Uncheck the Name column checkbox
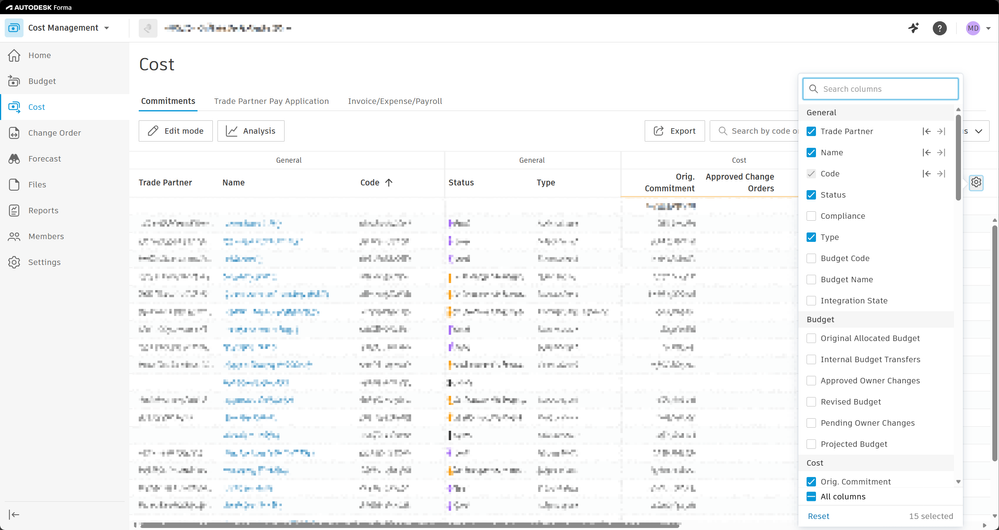Viewport: 999px width, 530px height. tap(811, 153)
